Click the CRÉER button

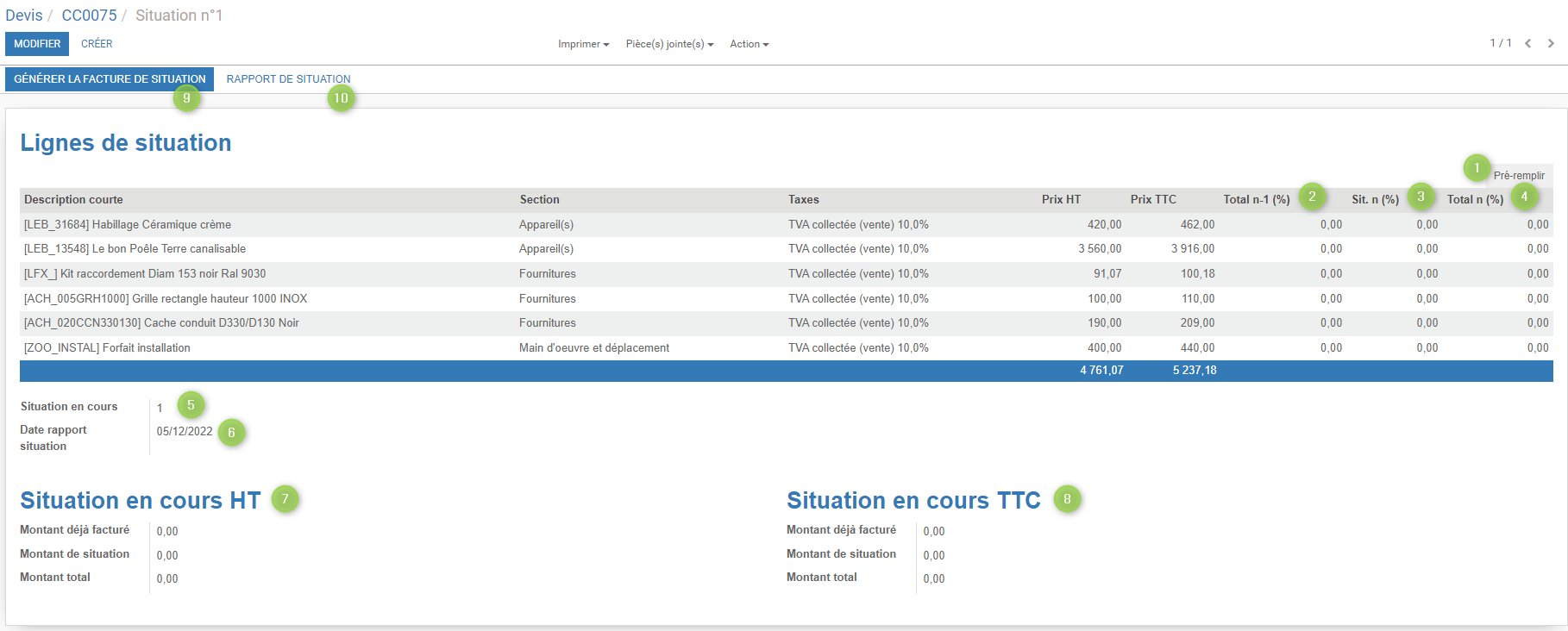tap(97, 44)
